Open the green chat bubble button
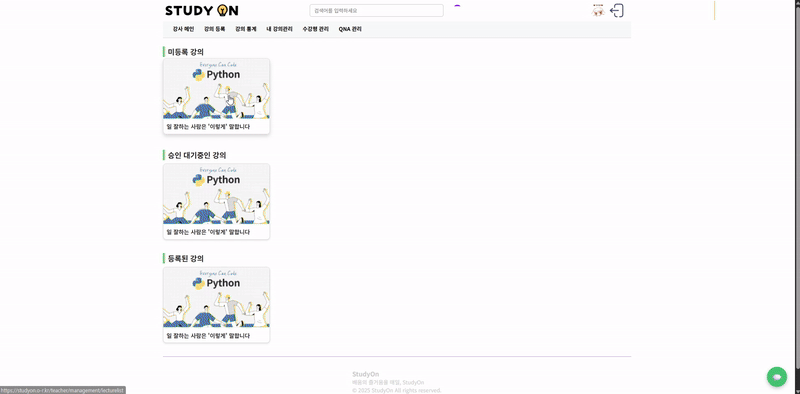This screenshot has height=394, width=800. 777,377
